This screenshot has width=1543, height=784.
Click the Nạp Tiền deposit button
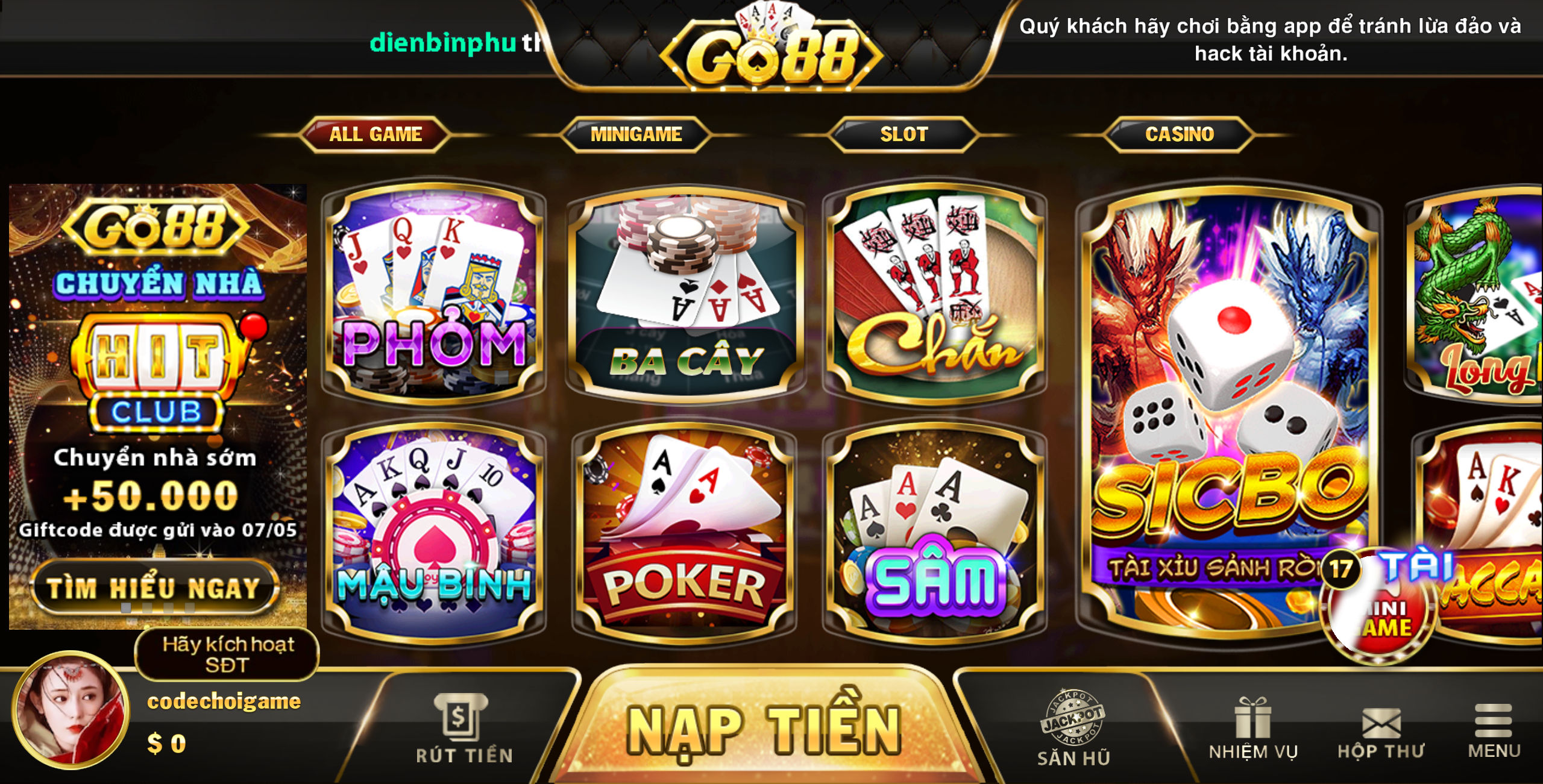click(x=764, y=729)
